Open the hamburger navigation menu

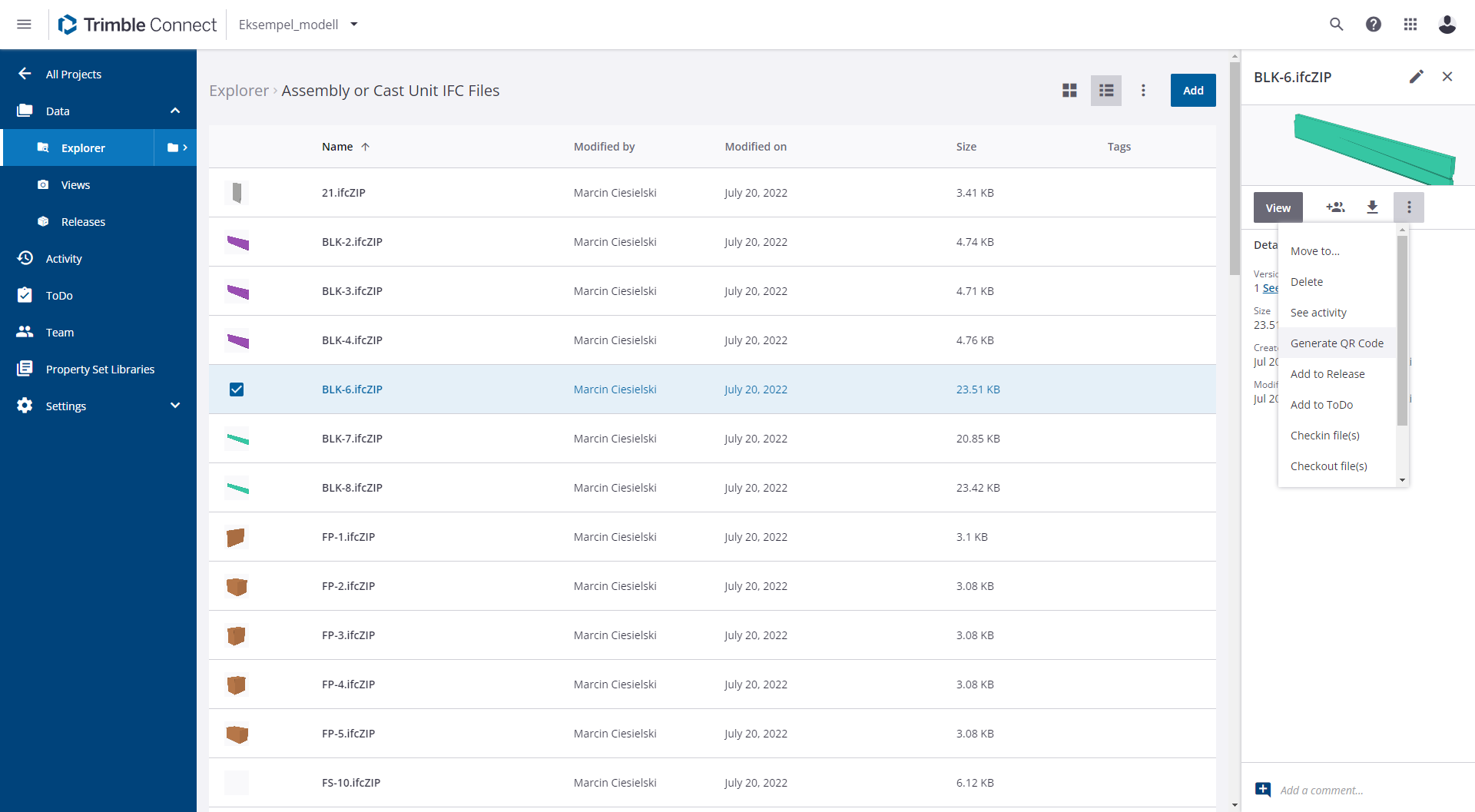pos(25,25)
